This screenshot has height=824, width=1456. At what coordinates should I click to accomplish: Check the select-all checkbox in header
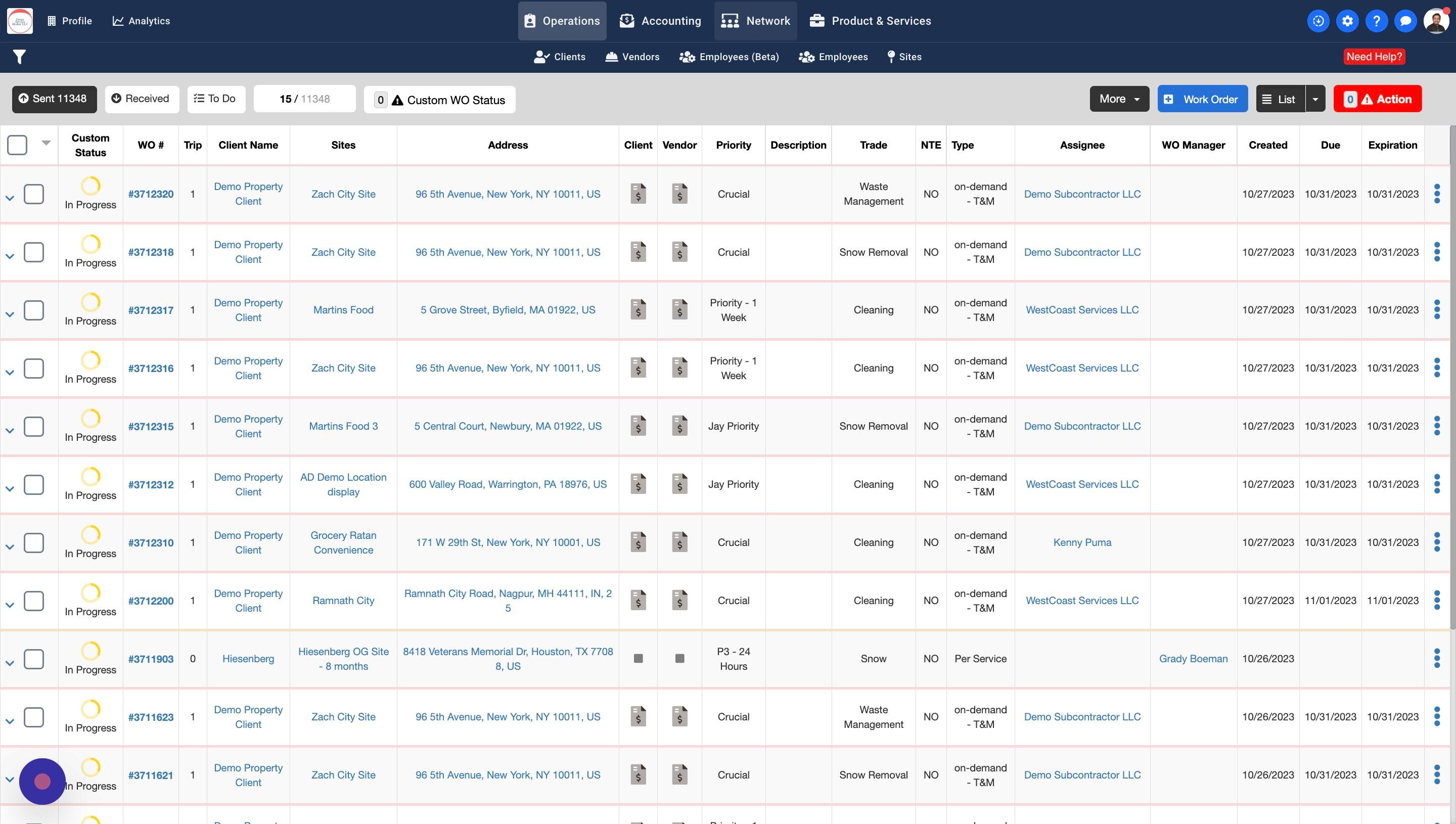click(17, 145)
